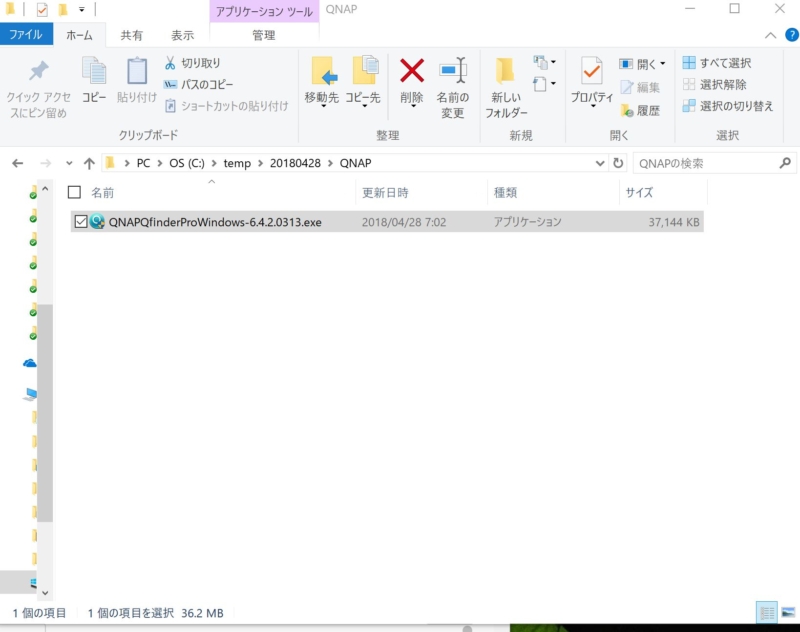The height and width of the screenshot is (632, 800).
Task: Select Cut (切り取り) scissors icon
Action: (x=170, y=63)
